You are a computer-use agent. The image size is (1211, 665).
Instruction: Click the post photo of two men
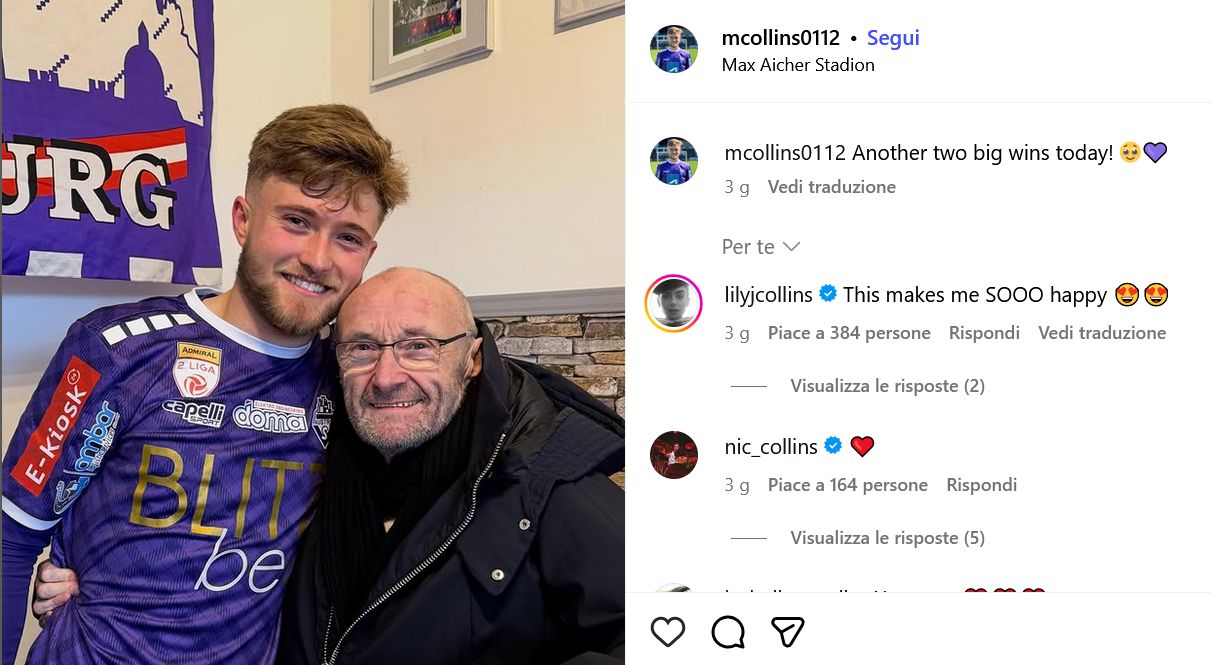(x=312, y=332)
